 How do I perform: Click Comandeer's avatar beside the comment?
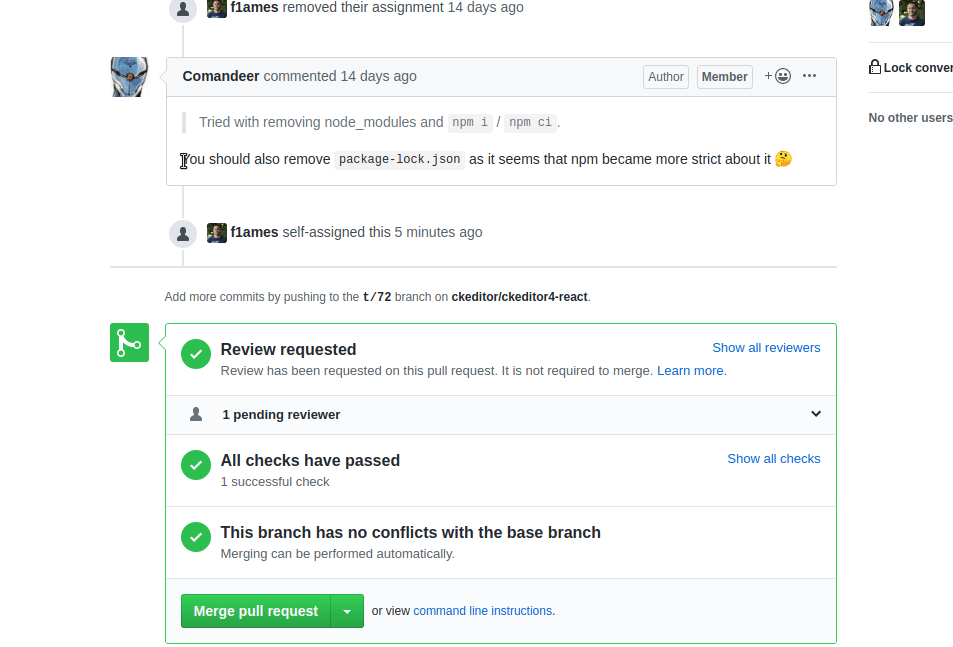[x=129, y=77]
